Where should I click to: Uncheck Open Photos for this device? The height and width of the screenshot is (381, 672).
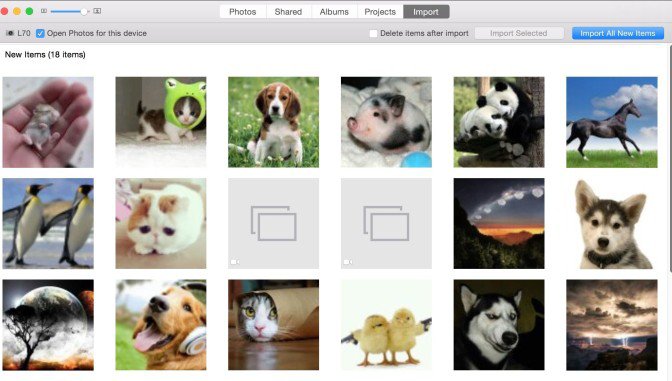[x=40, y=33]
